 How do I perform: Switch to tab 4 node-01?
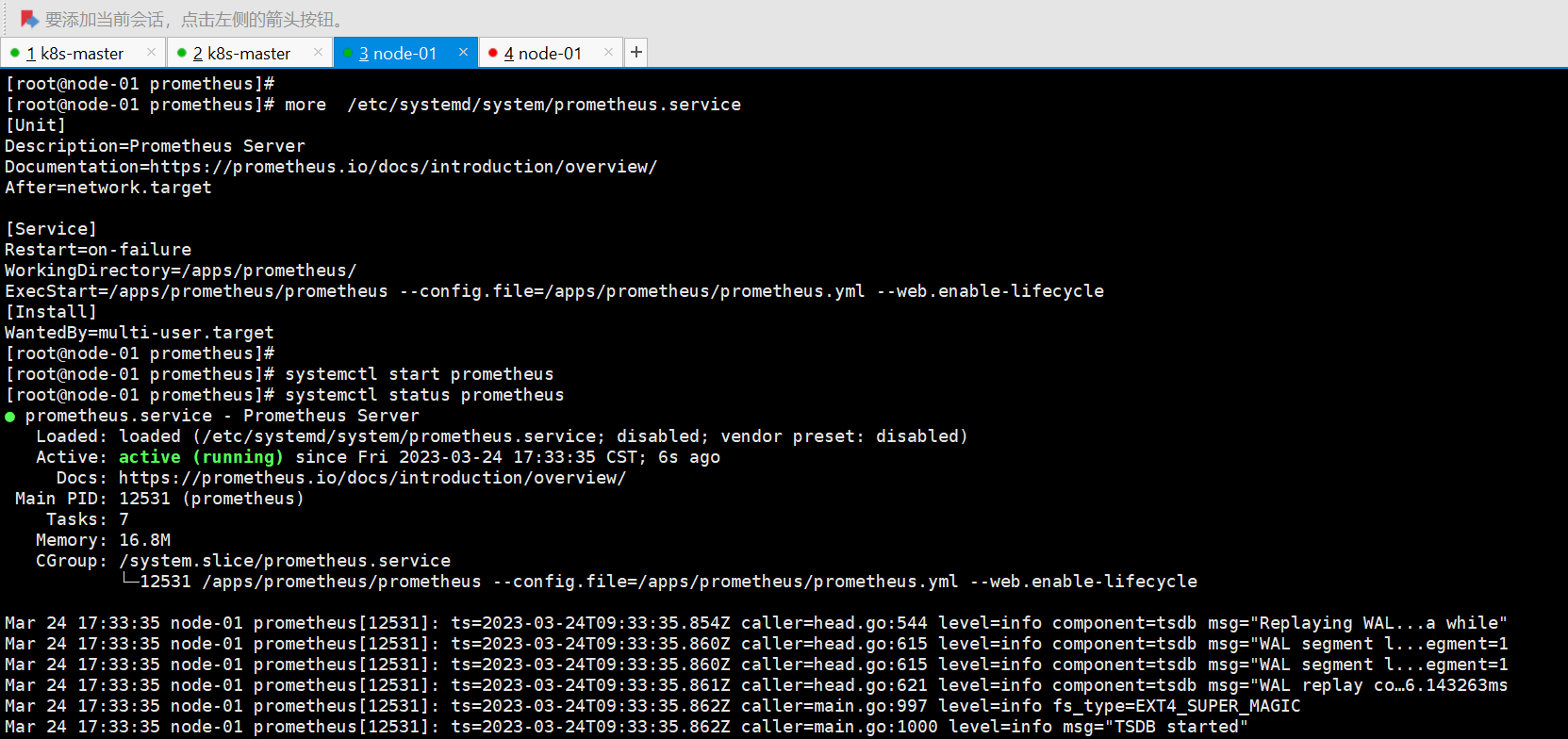click(551, 53)
